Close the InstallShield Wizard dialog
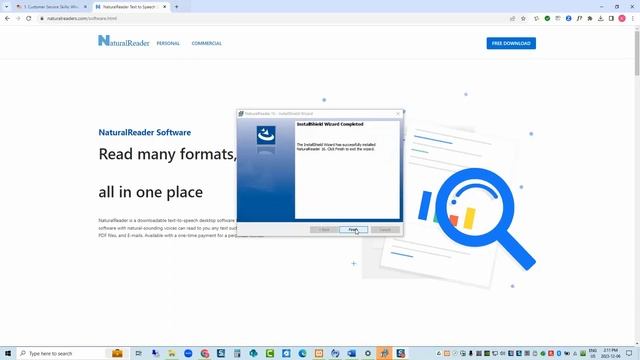Image resolution: width=640 pixels, height=360 pixels. click(398, 114)
